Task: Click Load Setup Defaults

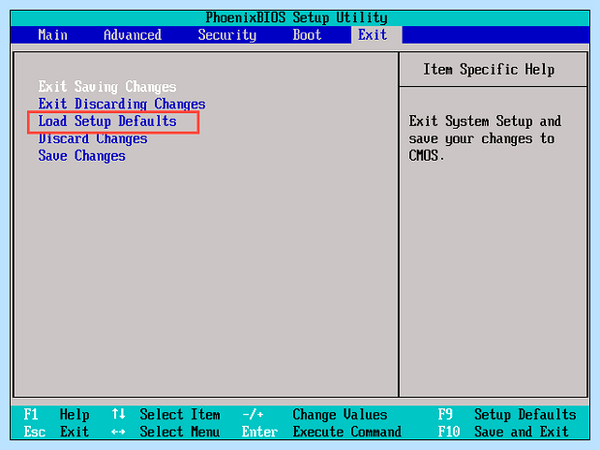Action: point(107,121)
